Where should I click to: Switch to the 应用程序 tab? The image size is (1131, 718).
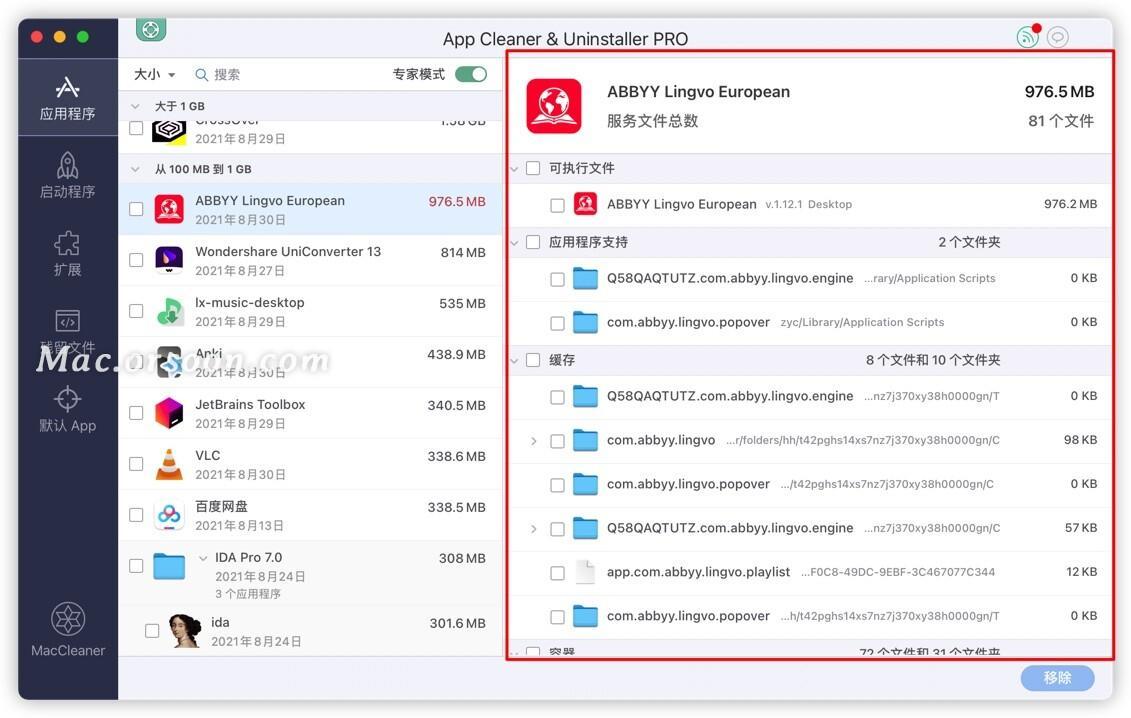pyautogui.click(x=67, y=97)
